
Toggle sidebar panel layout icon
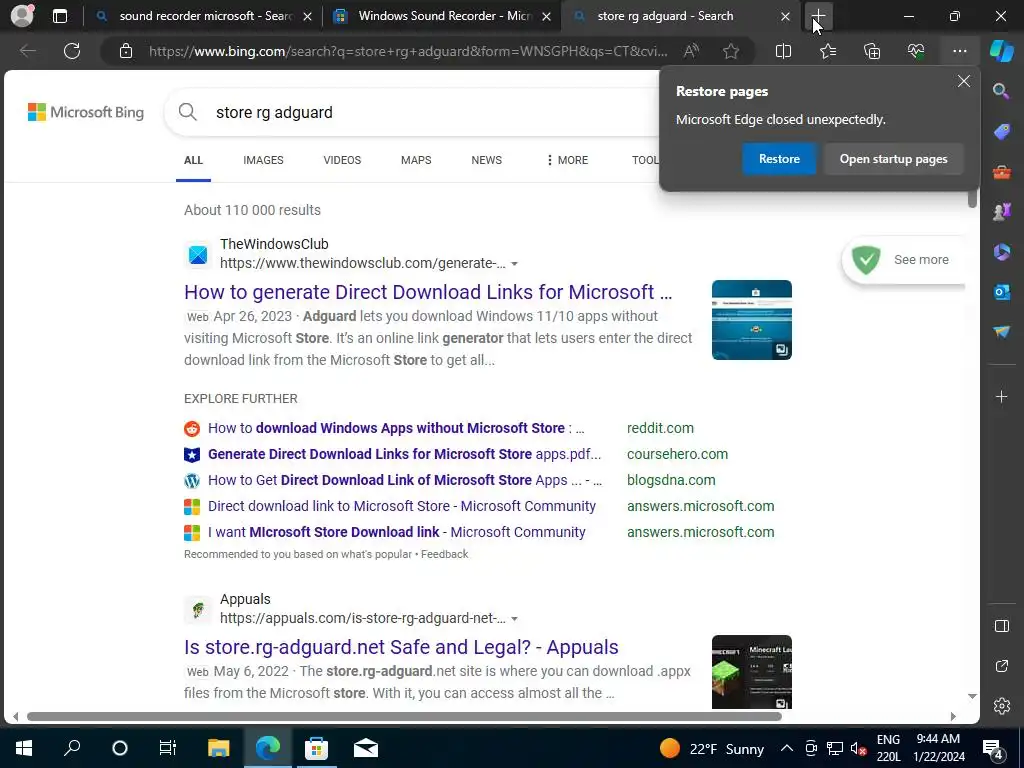tap(1001, 626)
